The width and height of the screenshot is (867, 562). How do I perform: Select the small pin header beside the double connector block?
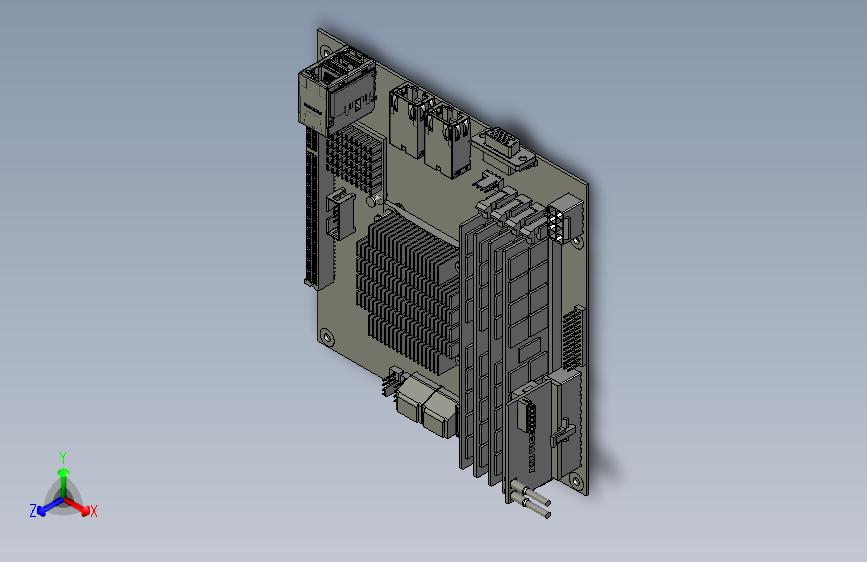[391, 382]
